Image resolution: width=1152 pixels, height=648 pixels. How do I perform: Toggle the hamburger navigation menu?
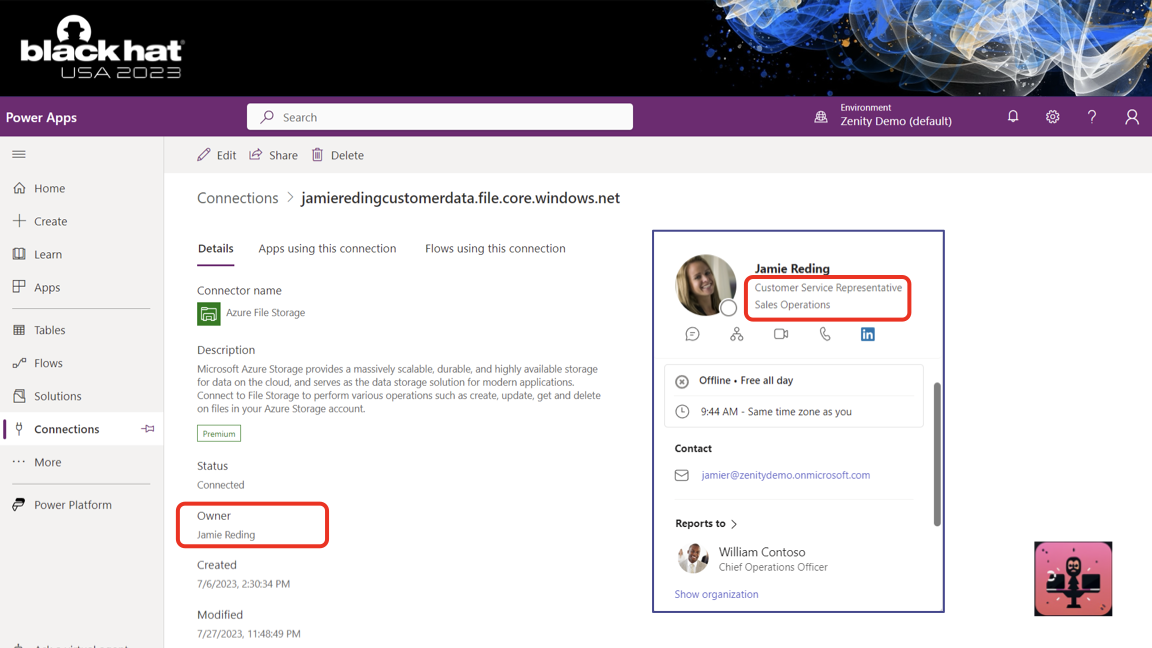pyautogui.click(x=19, y=154)
